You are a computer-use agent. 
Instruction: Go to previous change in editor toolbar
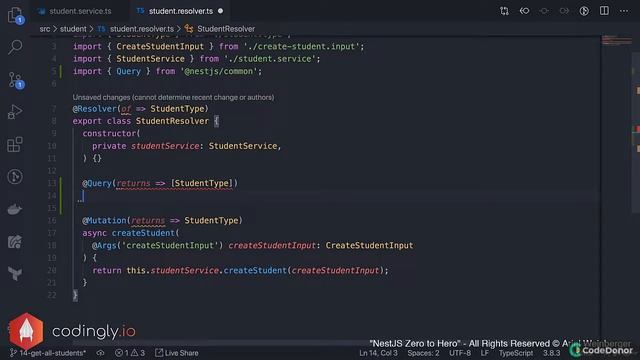click(524, 11)
